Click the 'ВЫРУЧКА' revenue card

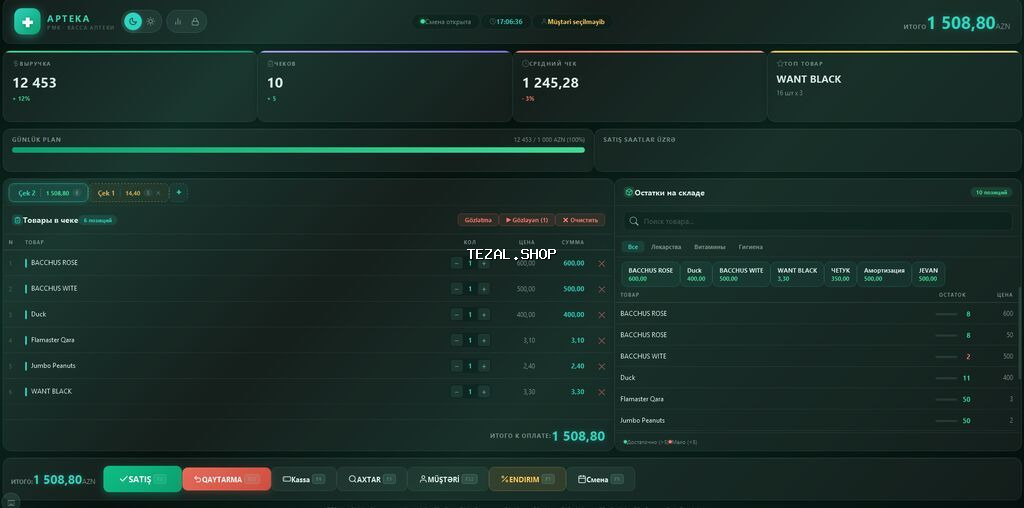tap(130, 87)
